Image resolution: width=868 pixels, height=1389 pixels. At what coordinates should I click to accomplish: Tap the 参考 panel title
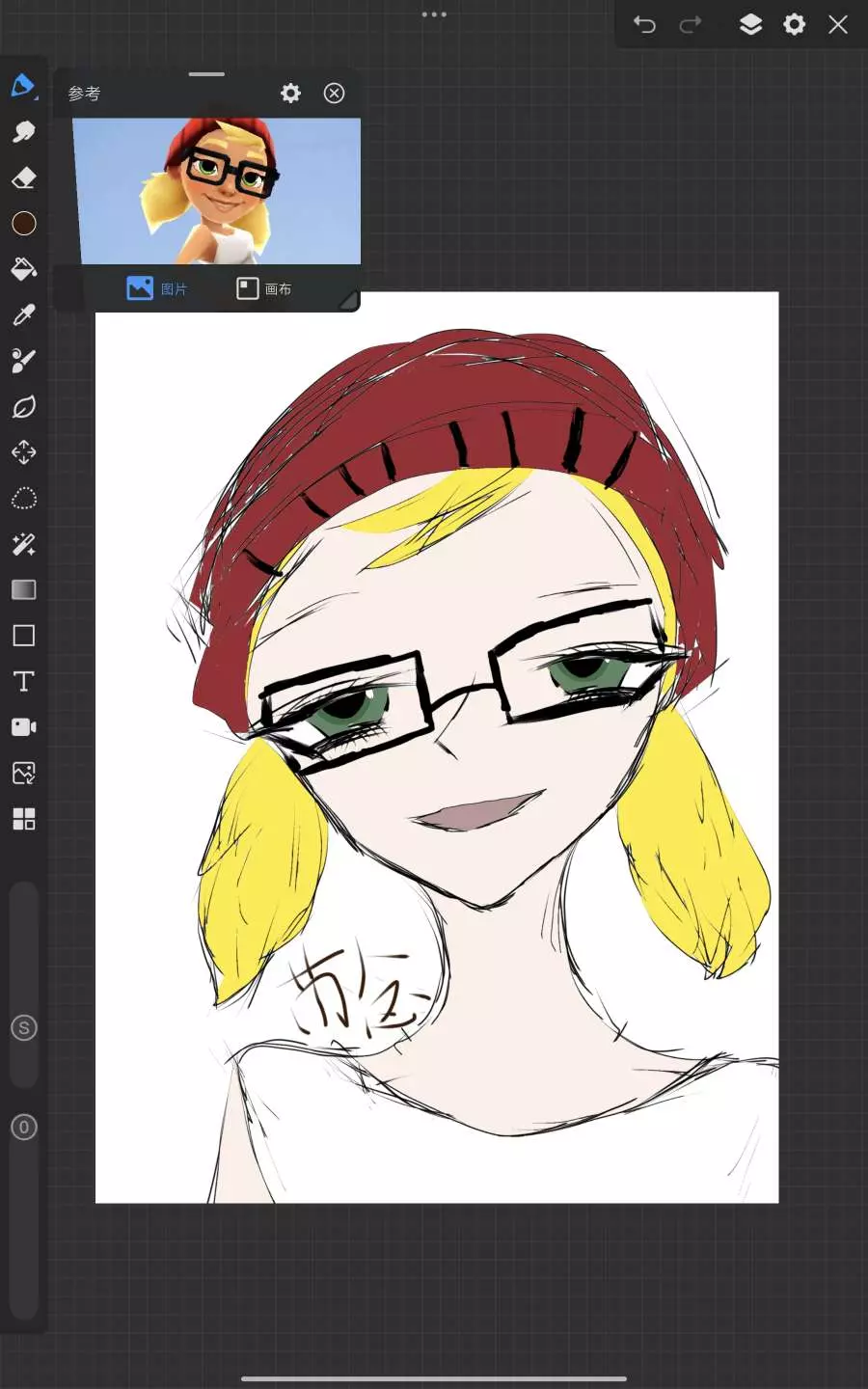84,94
